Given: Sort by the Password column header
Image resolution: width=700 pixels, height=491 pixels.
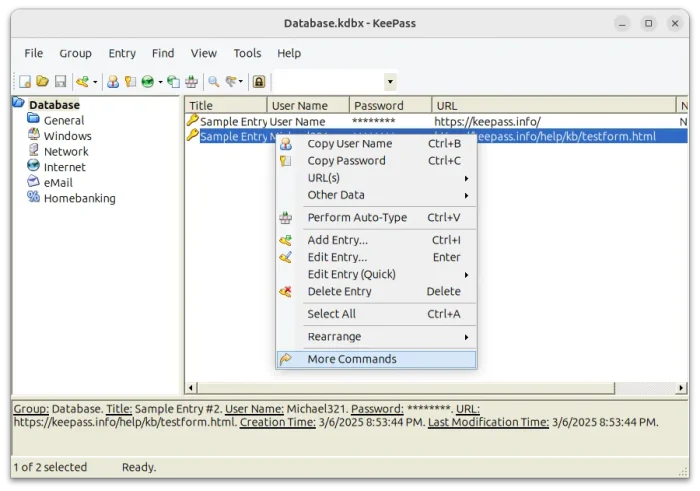Looking at the screenshot, I should point(391,106).
